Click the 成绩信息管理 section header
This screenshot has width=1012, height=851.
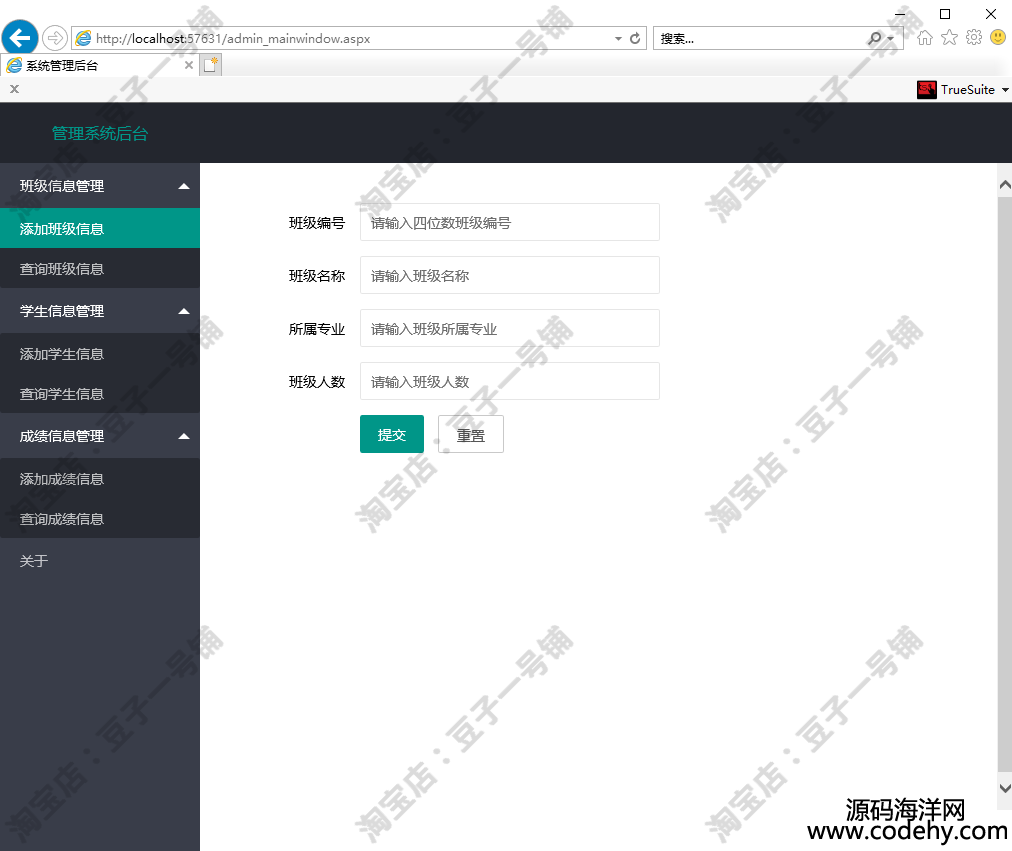pyautogui.click(x=100, y=436)
